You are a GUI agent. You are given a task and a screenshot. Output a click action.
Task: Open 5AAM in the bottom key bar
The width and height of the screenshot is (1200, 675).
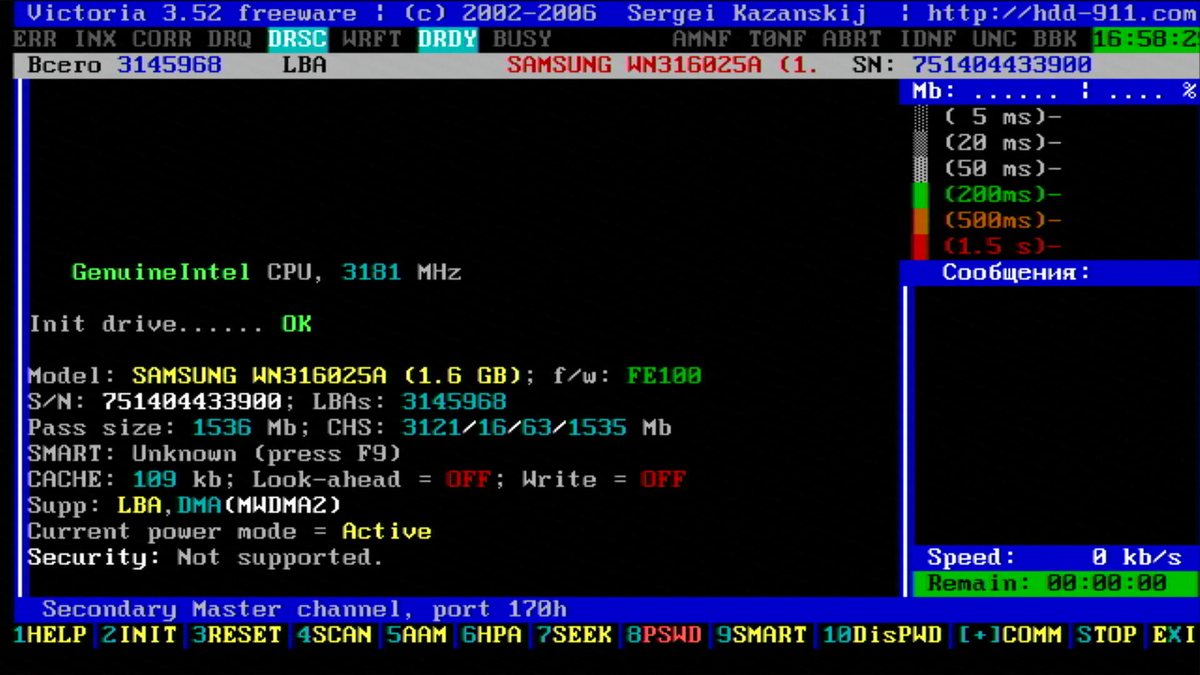coord(417,635)
